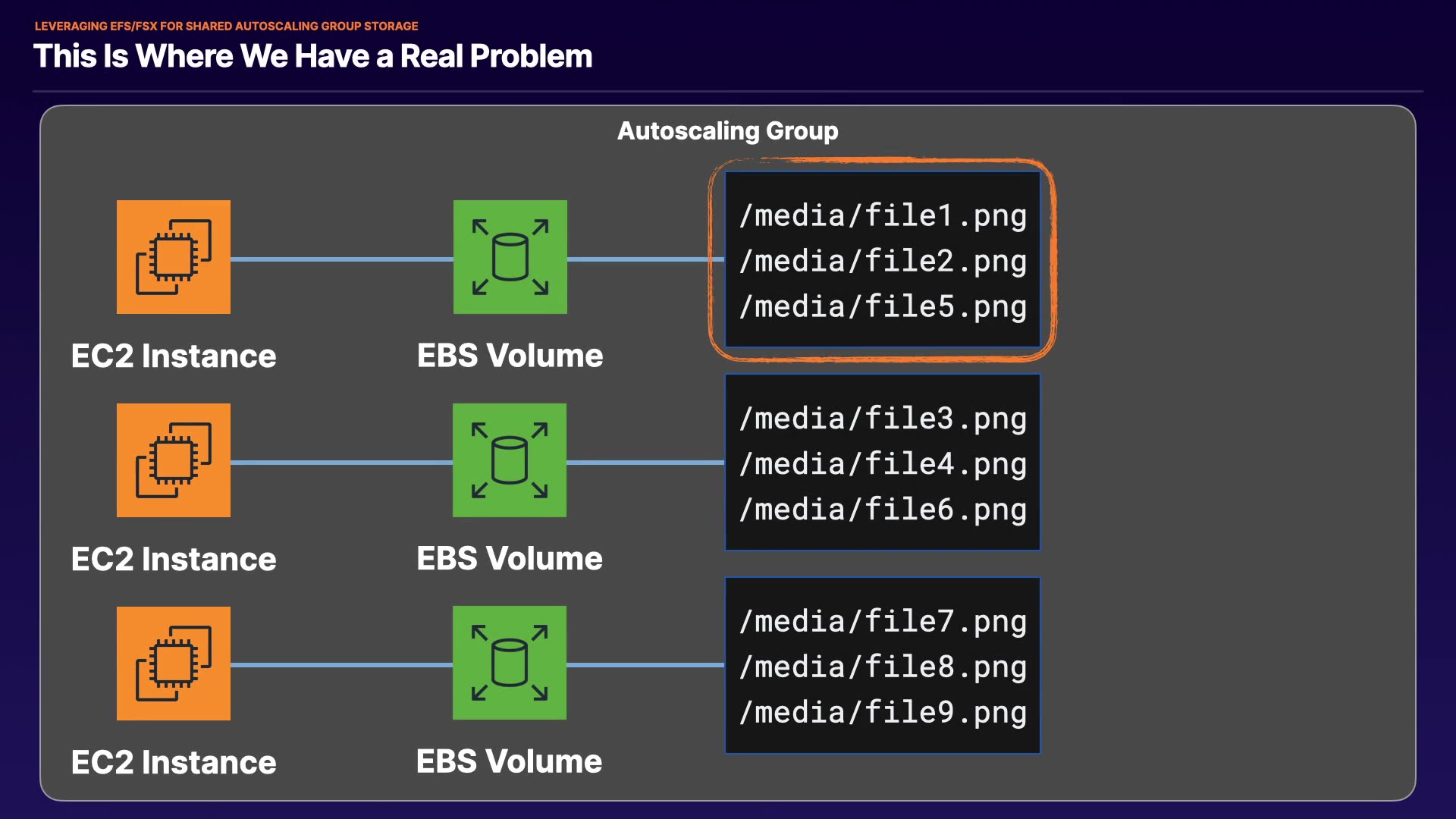1456x819 pixels.
Task: Click the topmost EC2 Instance label
Action: (174, 356)
